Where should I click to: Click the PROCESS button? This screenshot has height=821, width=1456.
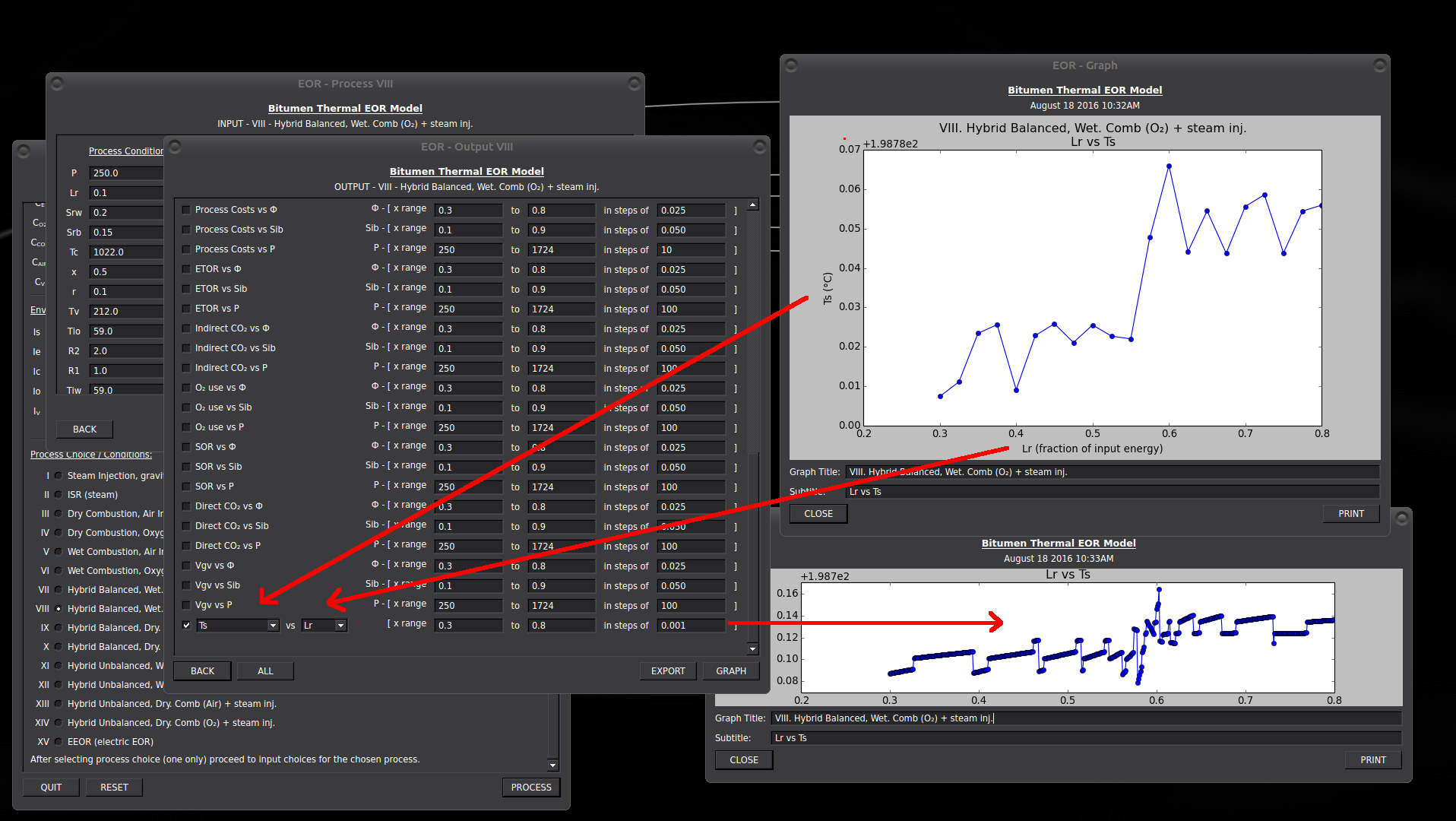531,788
